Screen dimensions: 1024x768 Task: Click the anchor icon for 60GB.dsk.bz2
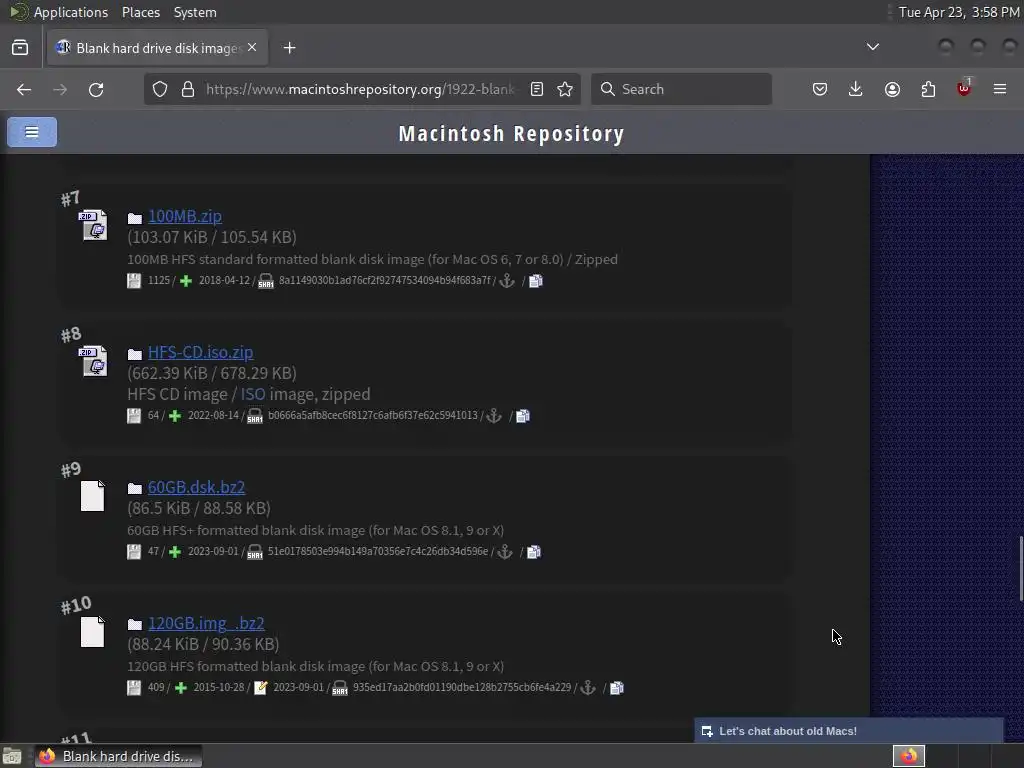(x=505, y=552)
